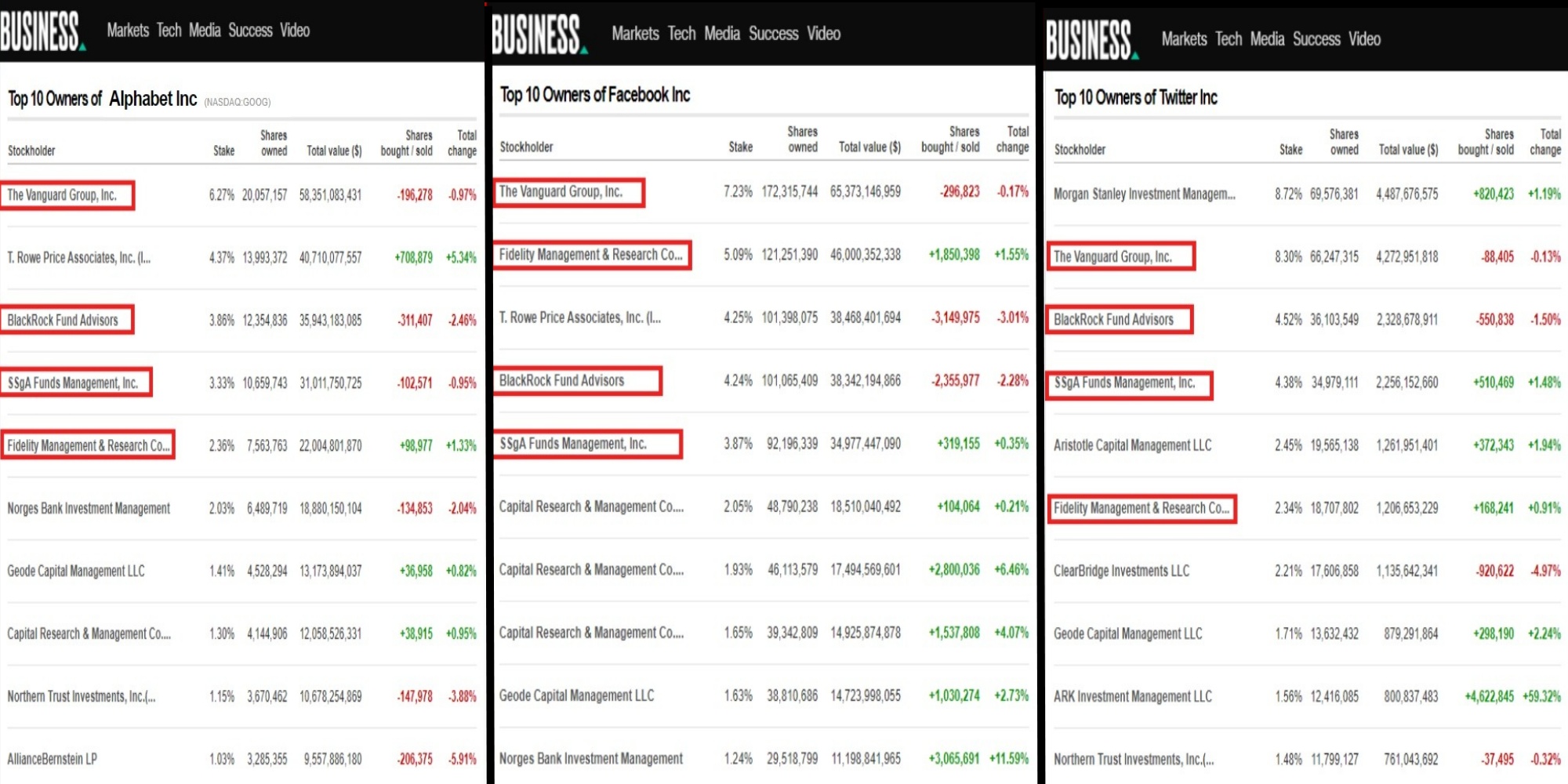Click Capital Research & Management in Alphabet owners

[89, 634]
